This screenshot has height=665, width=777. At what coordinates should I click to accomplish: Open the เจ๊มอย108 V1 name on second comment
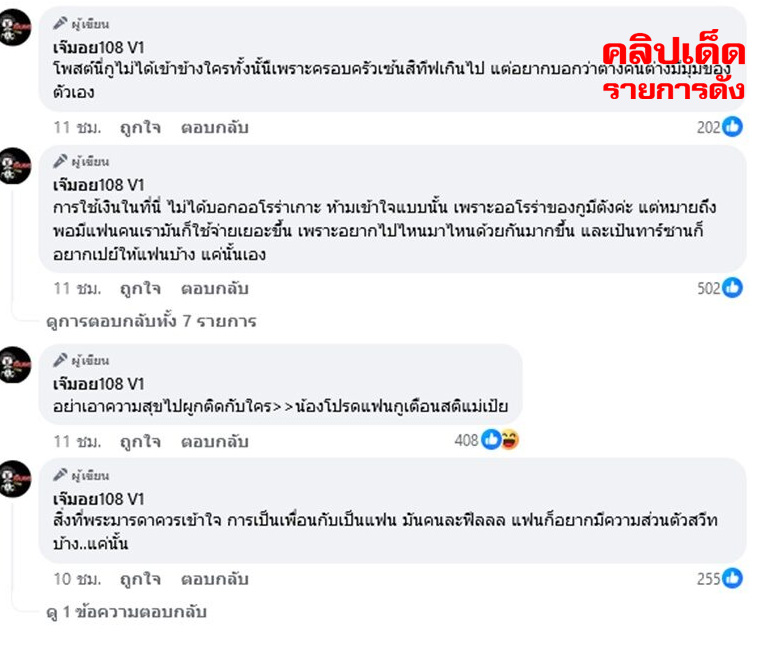(x=99, y=185)
